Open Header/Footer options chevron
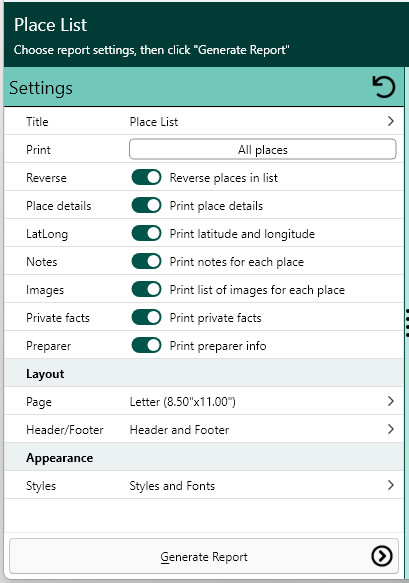 (390, 429)
